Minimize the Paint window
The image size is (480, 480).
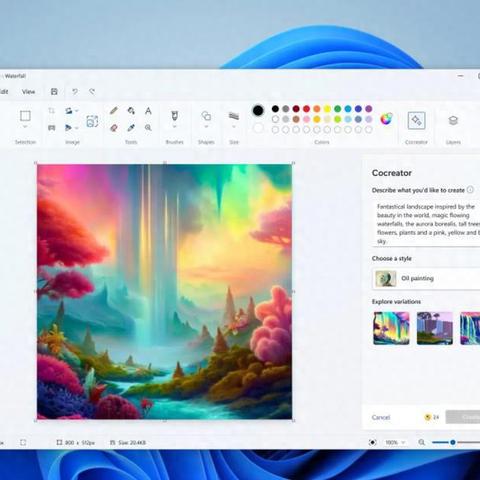(461, 76)
